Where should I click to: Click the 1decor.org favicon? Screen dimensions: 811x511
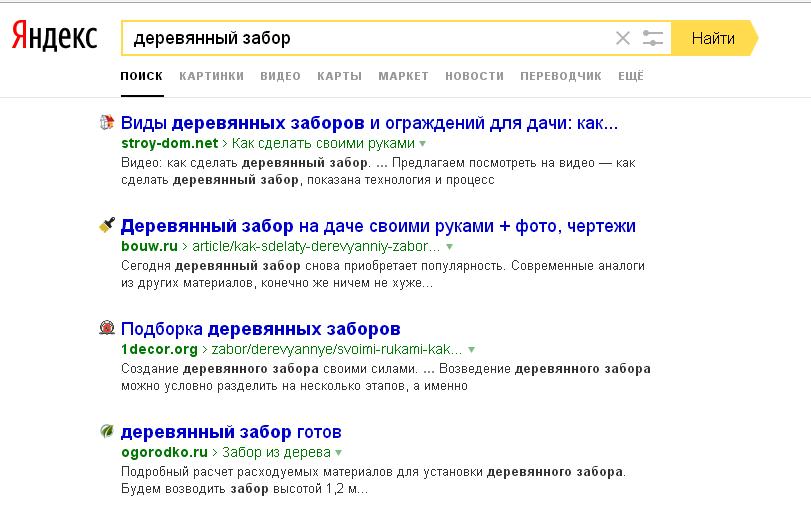point(107,328)
